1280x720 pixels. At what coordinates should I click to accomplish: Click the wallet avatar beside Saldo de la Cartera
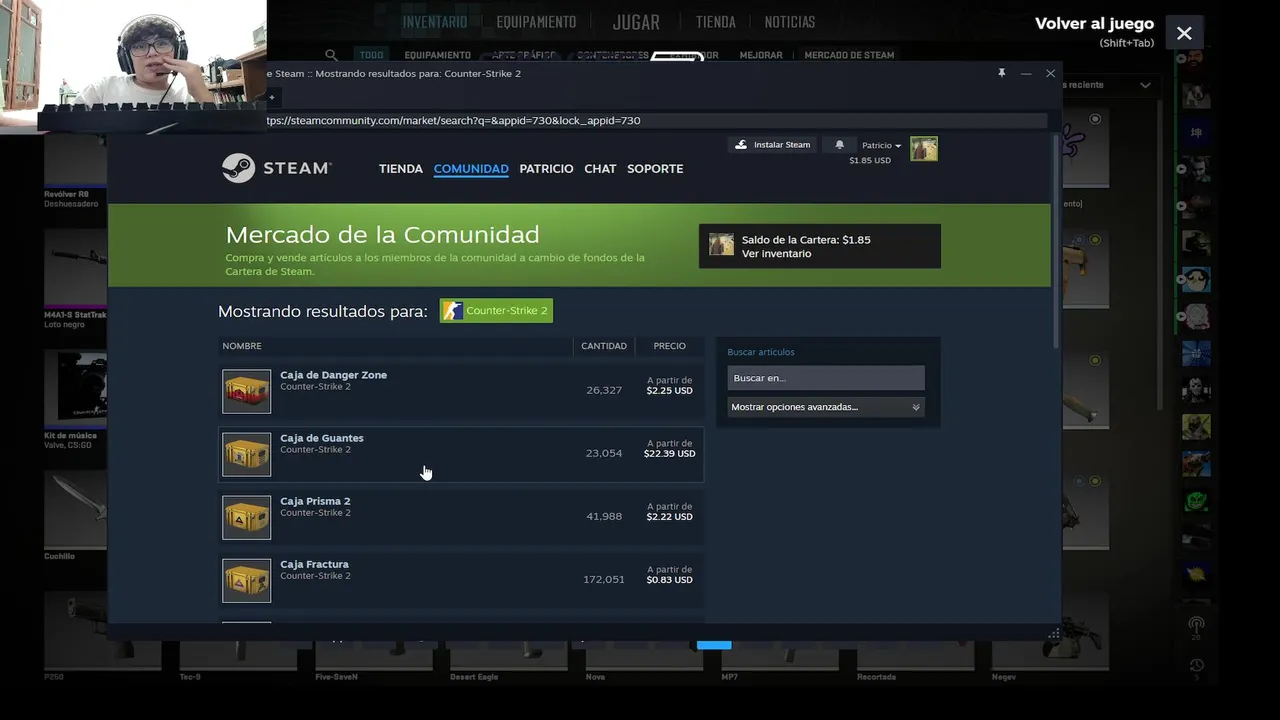721,245
